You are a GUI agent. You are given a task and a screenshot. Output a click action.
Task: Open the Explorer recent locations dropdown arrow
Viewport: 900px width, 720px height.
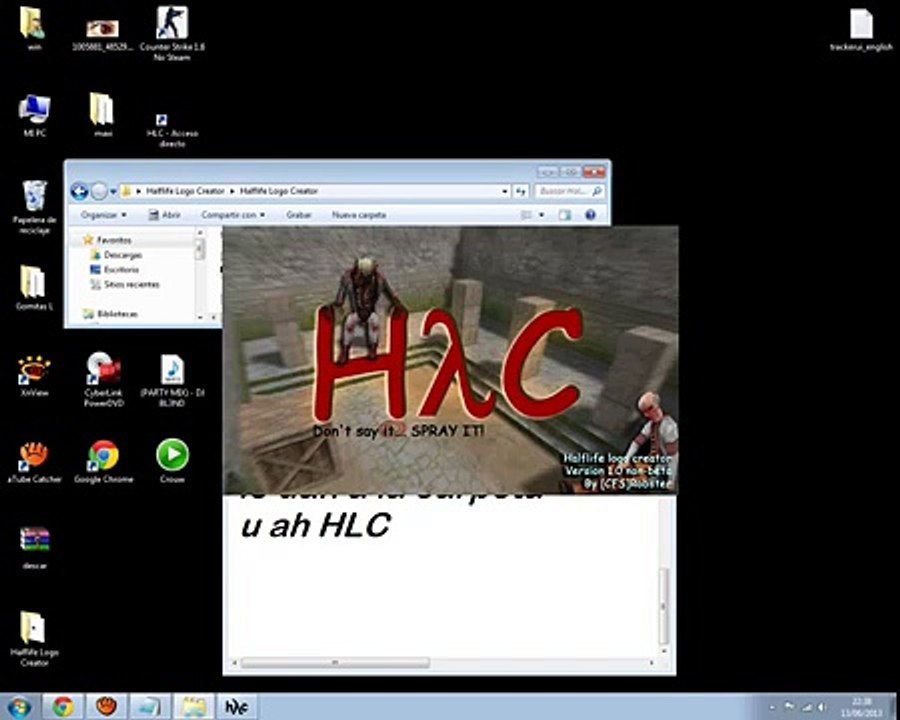(x=113, y=191)
